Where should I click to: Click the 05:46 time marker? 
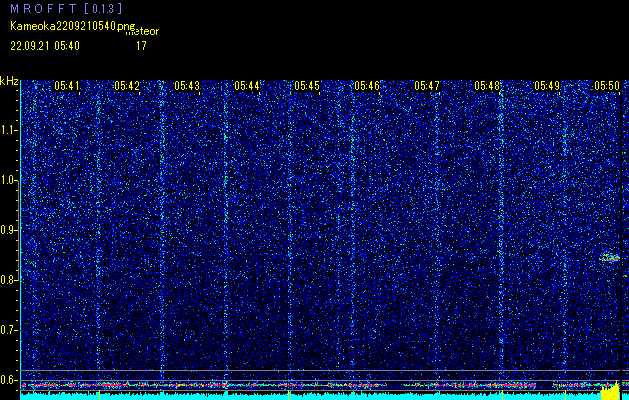tap(367, 85)
